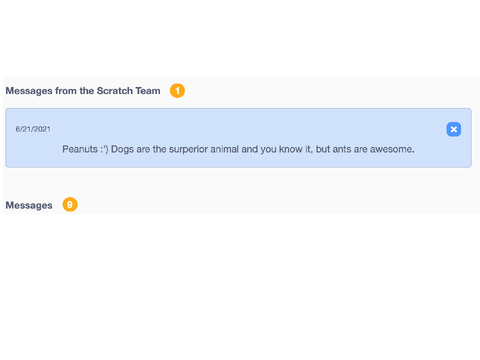
Task: Click the 6/21/2021 date label
Action: pyautogui.click(x=33, y=129)
